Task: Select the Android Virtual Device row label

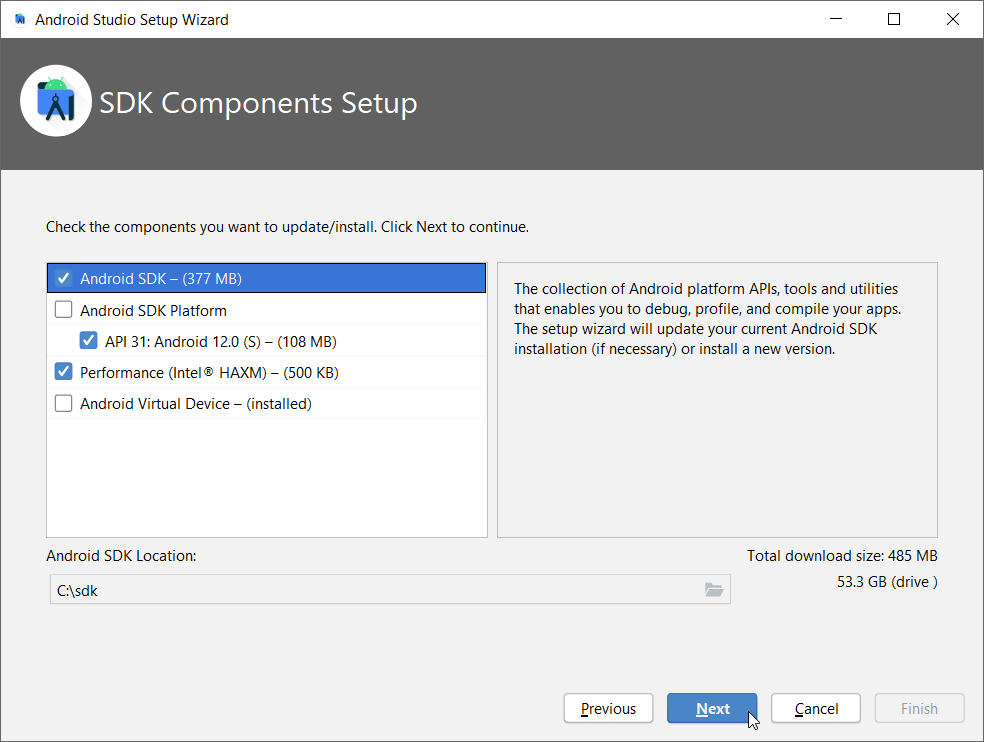Action: pyautogui.click(x=196, y=404)
